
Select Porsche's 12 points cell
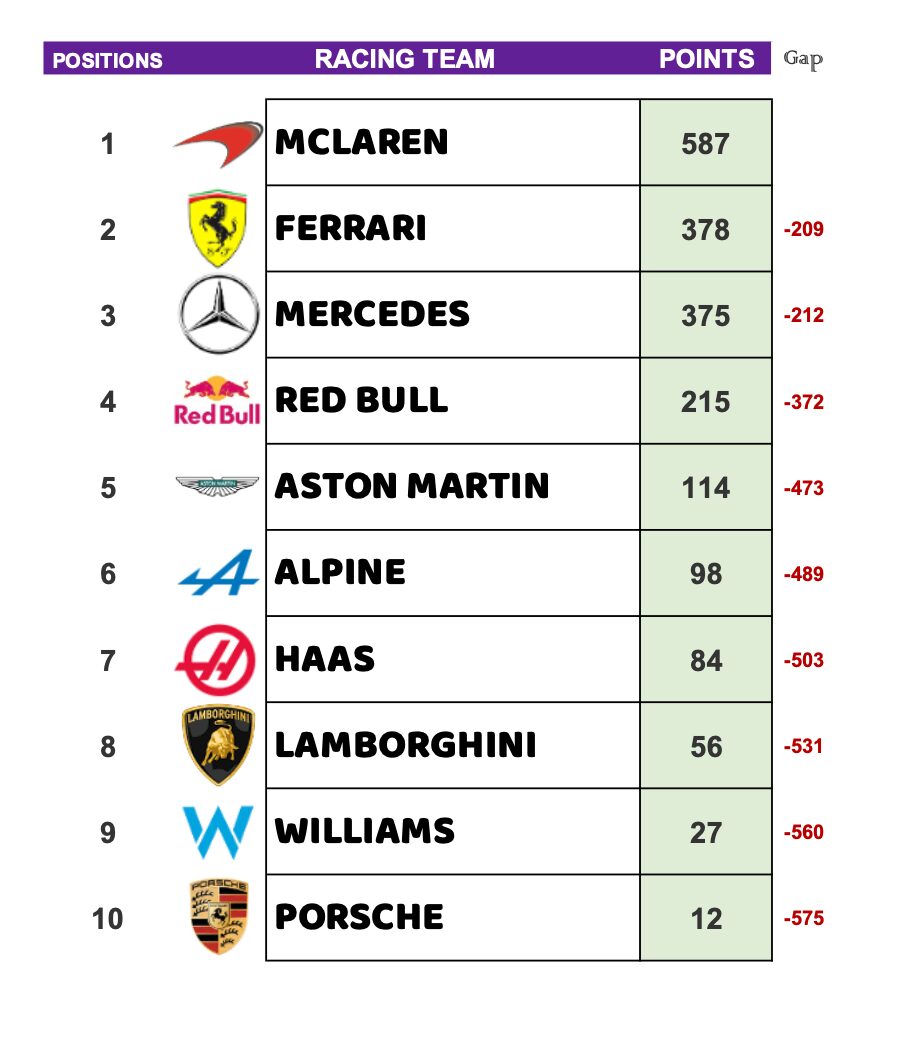point(706,918)
